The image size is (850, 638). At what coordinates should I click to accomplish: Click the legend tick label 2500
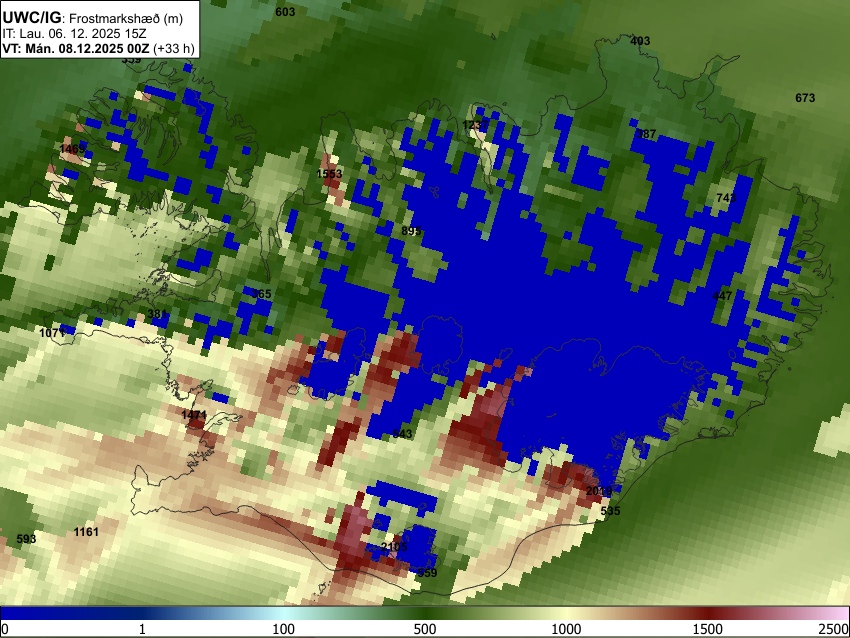[834, 629]
